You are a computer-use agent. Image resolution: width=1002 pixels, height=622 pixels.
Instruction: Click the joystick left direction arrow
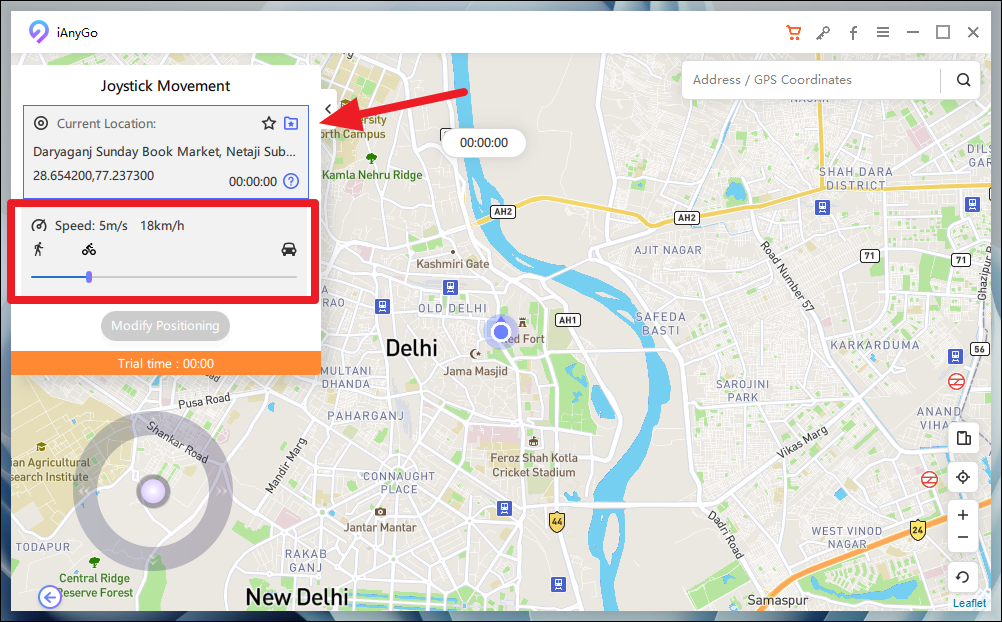coord(84,491)
